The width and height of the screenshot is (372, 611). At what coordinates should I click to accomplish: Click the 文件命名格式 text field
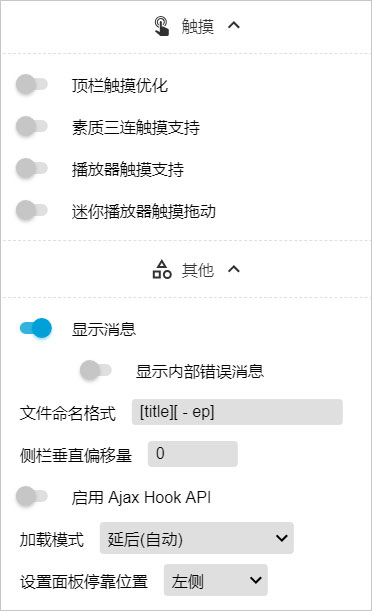[x=237, y=412]
